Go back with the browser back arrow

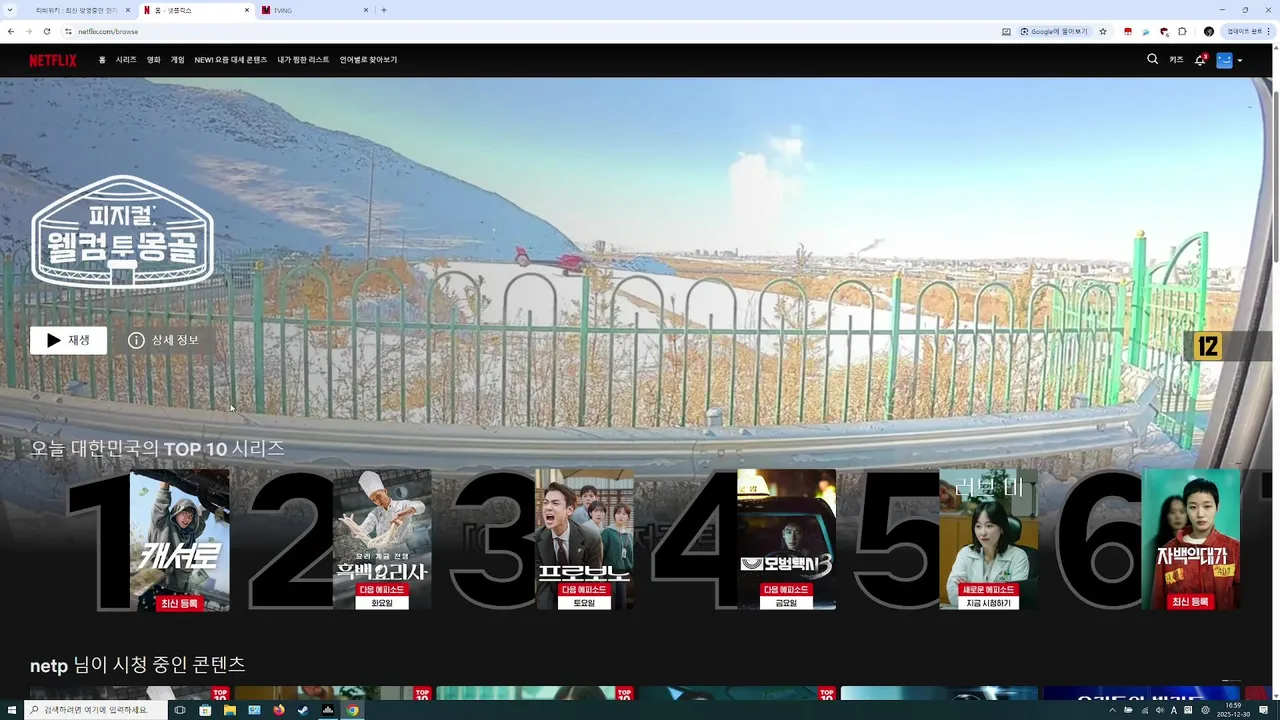click(x=11, y=31)
